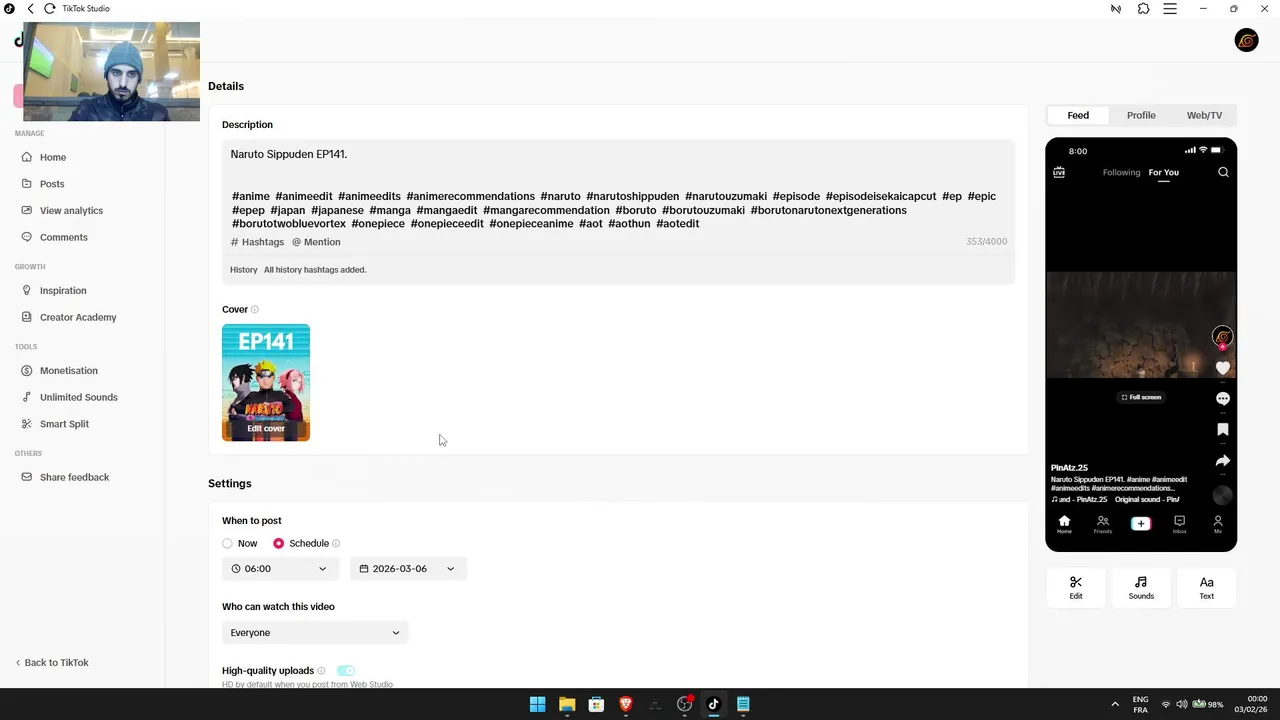The width and height of the screenshot is (1280, 720).
Task: Add Hashtags to description
Action: click(257, 242)
